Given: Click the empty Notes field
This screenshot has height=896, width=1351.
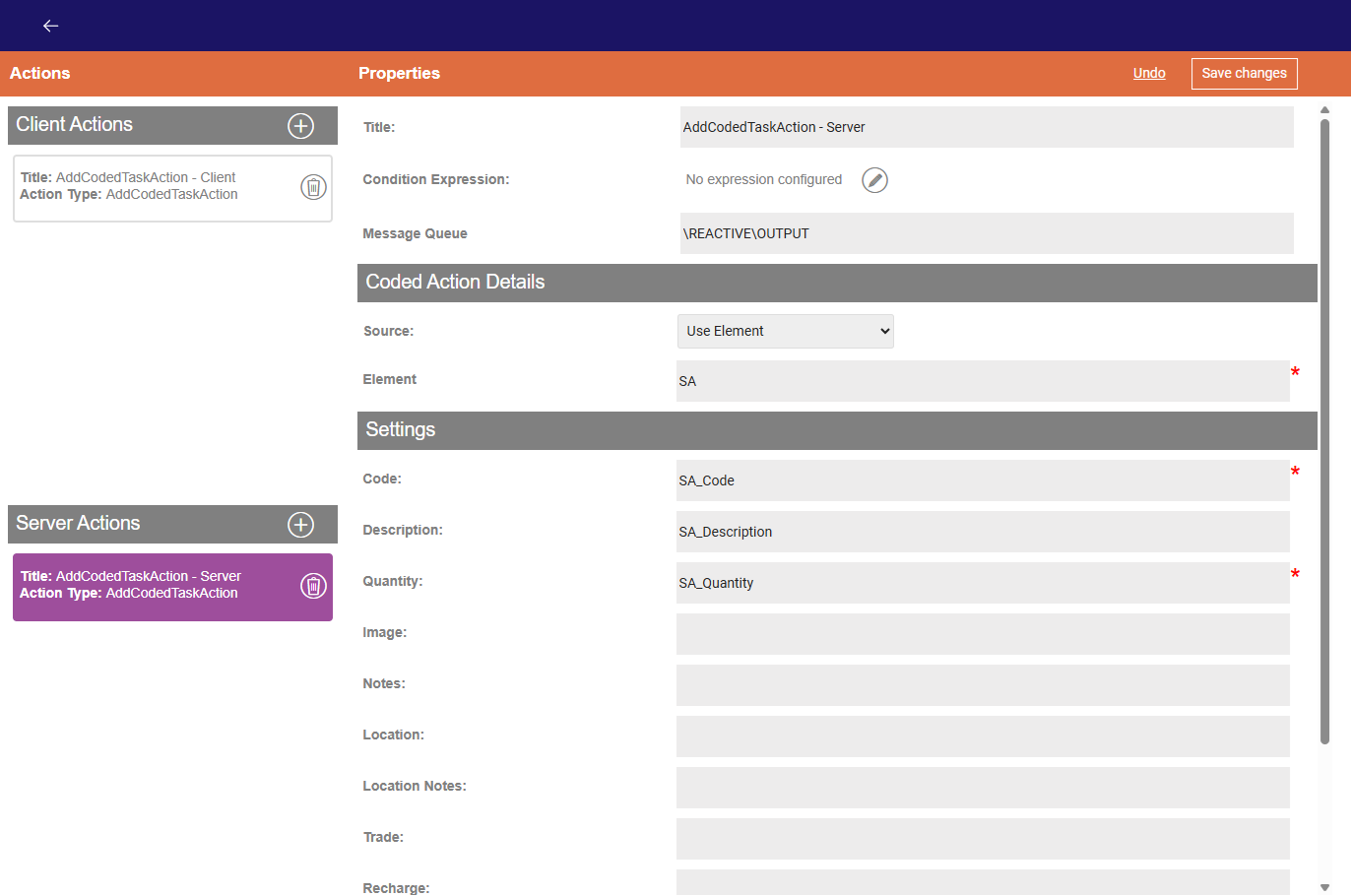Looking at the screenshot, I should point(982,685).
